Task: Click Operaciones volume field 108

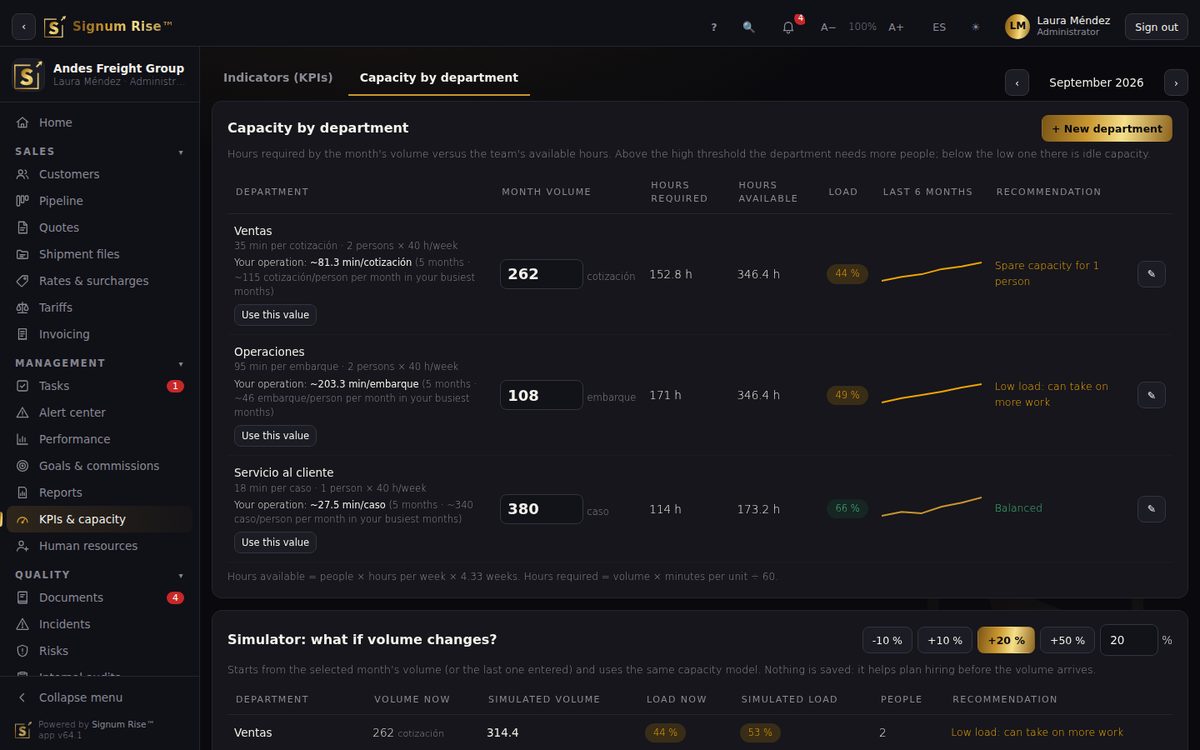Action: 541,395
